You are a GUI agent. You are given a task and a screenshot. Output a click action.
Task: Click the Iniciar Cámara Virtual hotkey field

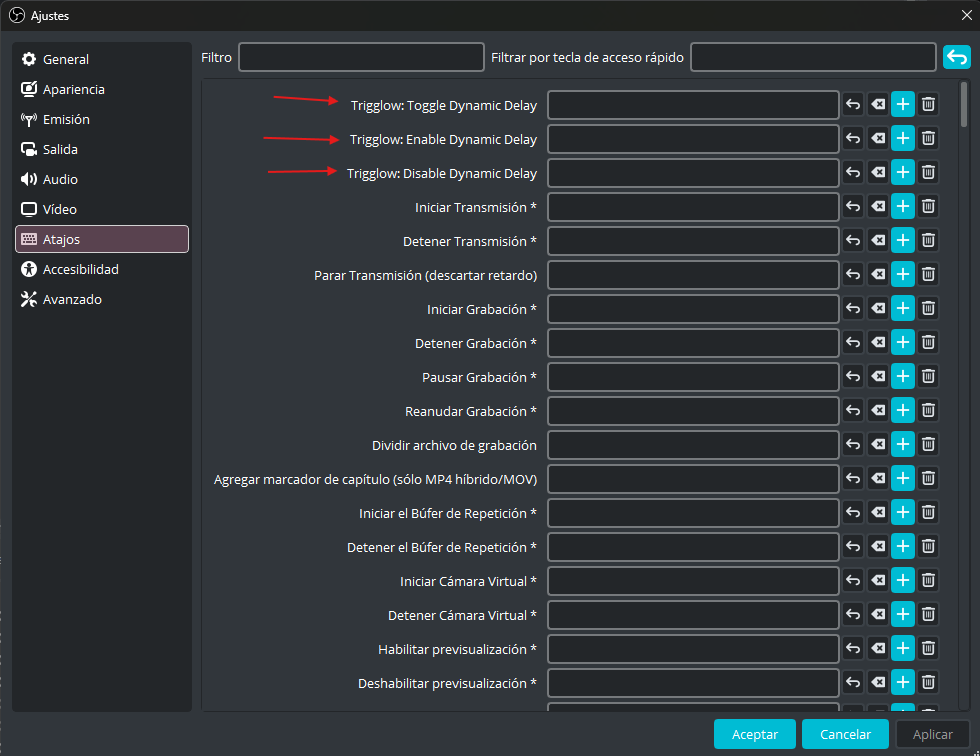click(x=693, y=581)
